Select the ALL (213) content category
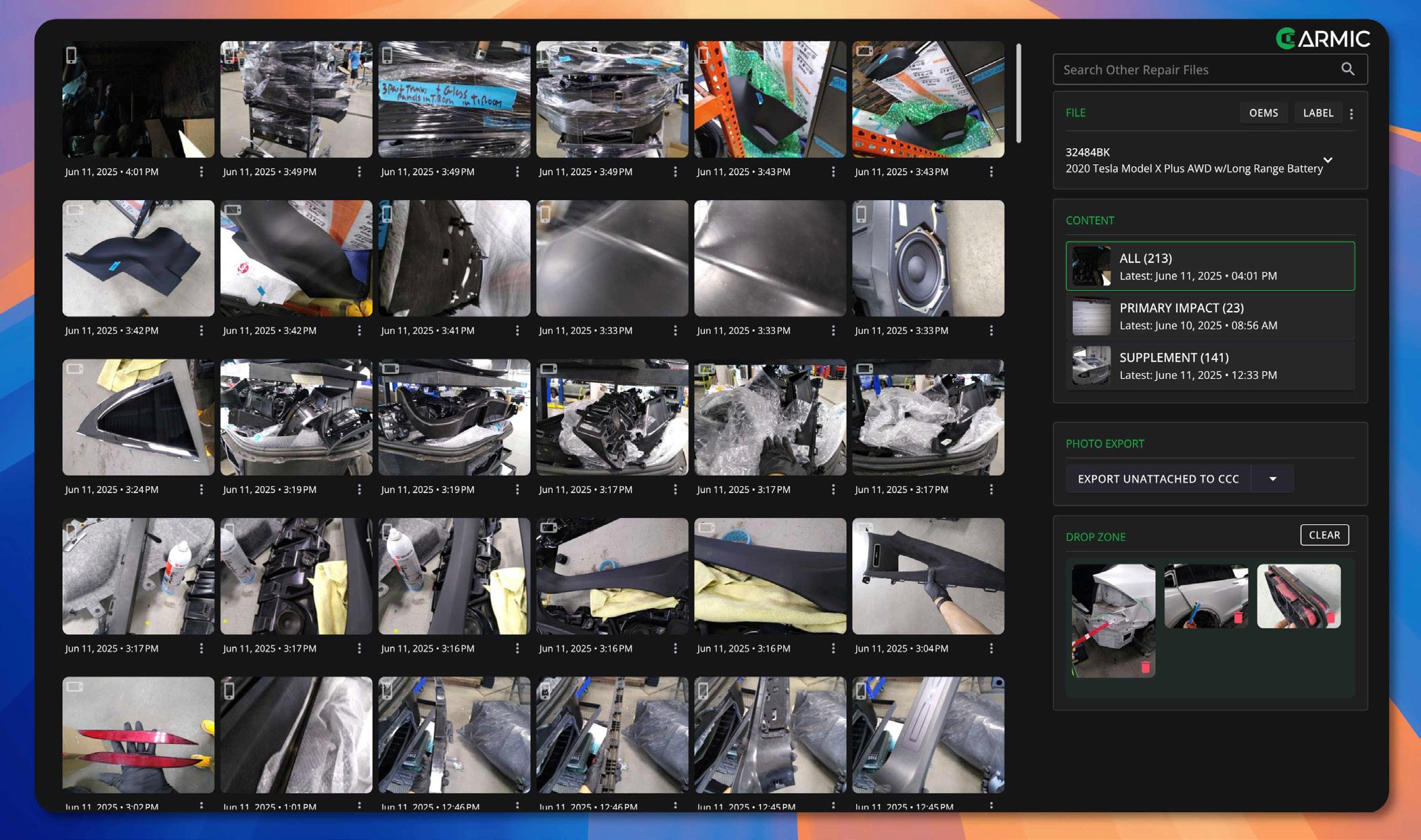The width and height of the screenshot is (1421, 840). (1210, 266)
